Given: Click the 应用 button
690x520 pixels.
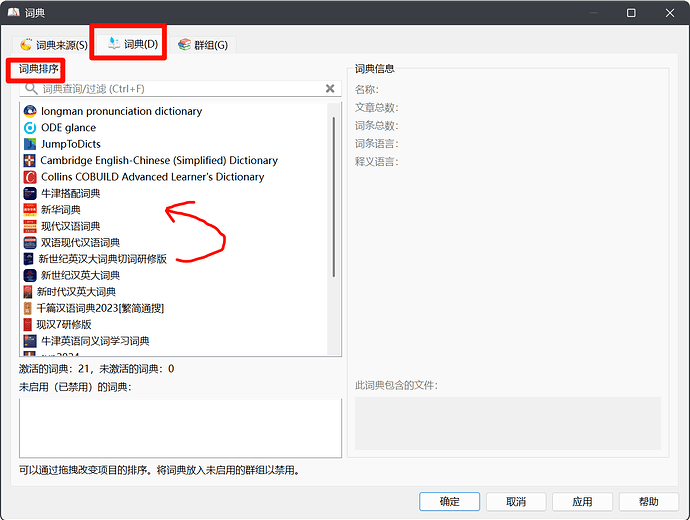Looking at the screenshot, I should point(582,502).
